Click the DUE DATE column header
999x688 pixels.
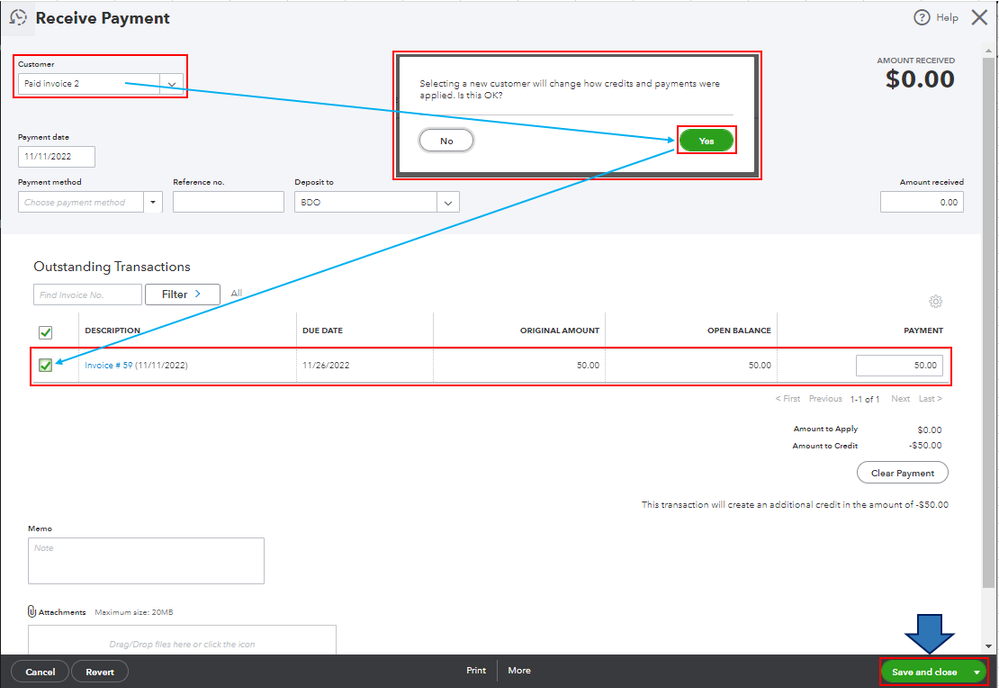[x=322, y=331]
